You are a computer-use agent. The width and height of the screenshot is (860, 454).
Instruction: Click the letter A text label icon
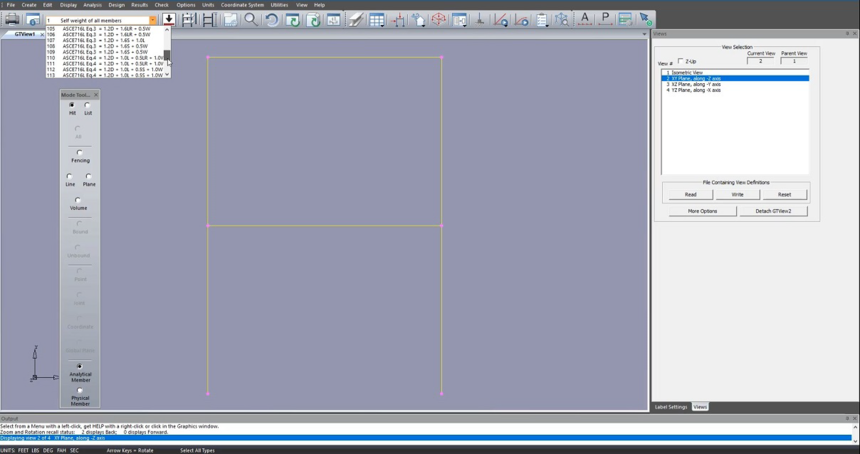pyautogui.click(x=584, y=20)
